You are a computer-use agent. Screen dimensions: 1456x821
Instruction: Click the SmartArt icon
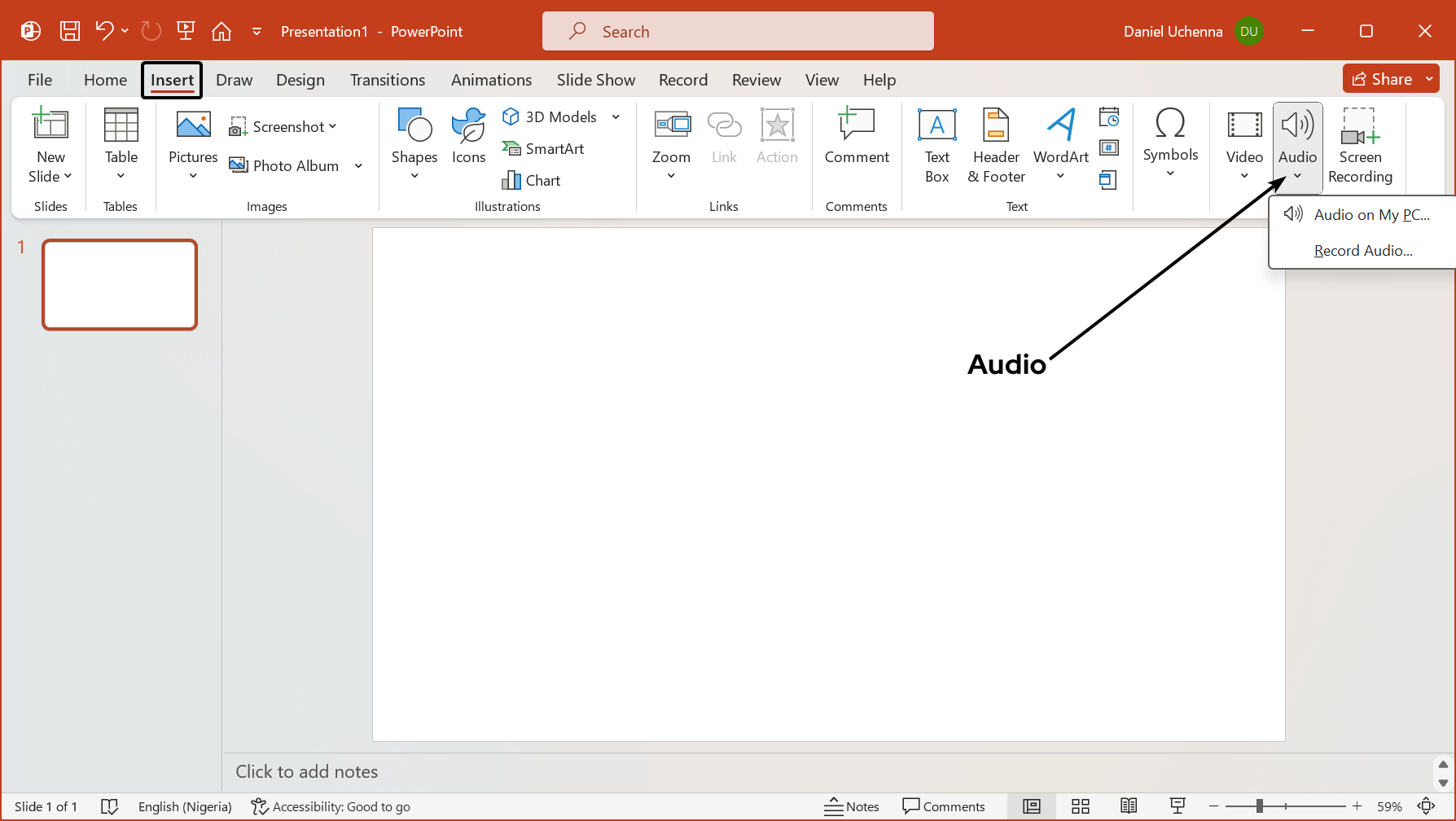(x=511, y=148)
